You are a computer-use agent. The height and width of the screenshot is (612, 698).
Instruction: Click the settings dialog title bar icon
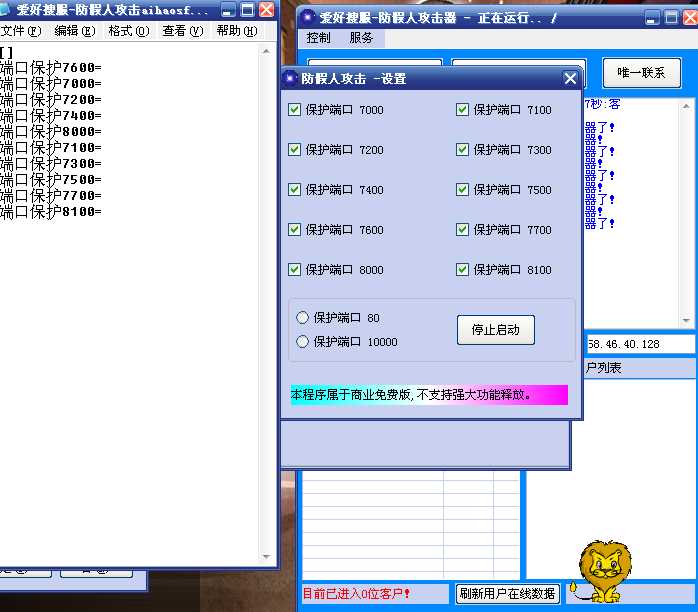click(291, 78)
